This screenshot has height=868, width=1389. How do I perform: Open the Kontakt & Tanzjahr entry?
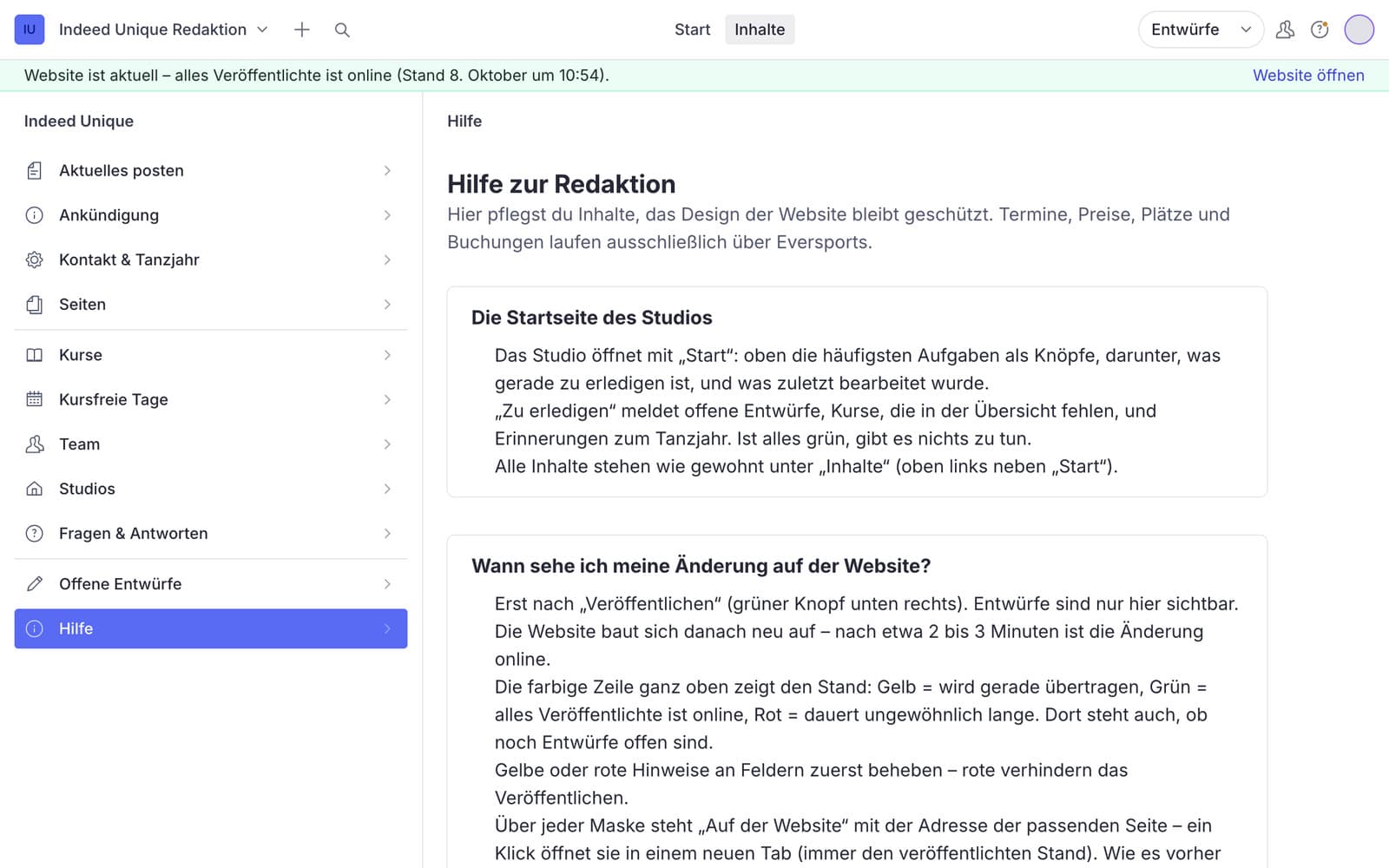211,260
